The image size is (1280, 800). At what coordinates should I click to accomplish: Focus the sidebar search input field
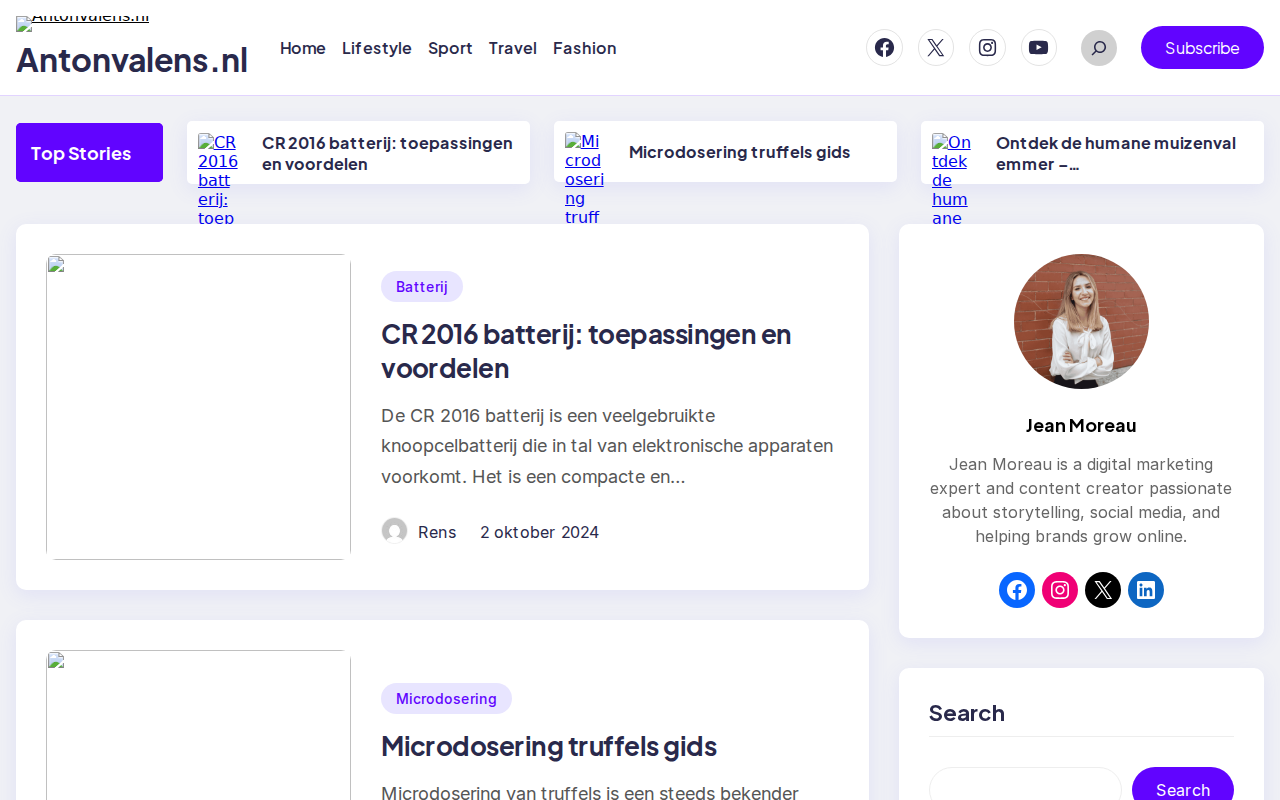1025,789
